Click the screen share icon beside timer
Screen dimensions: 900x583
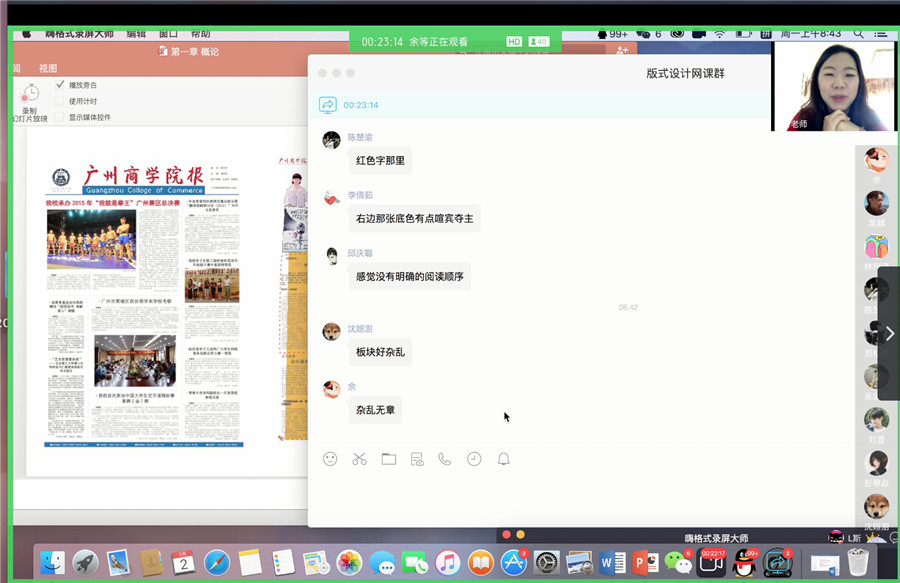point(327,105)
